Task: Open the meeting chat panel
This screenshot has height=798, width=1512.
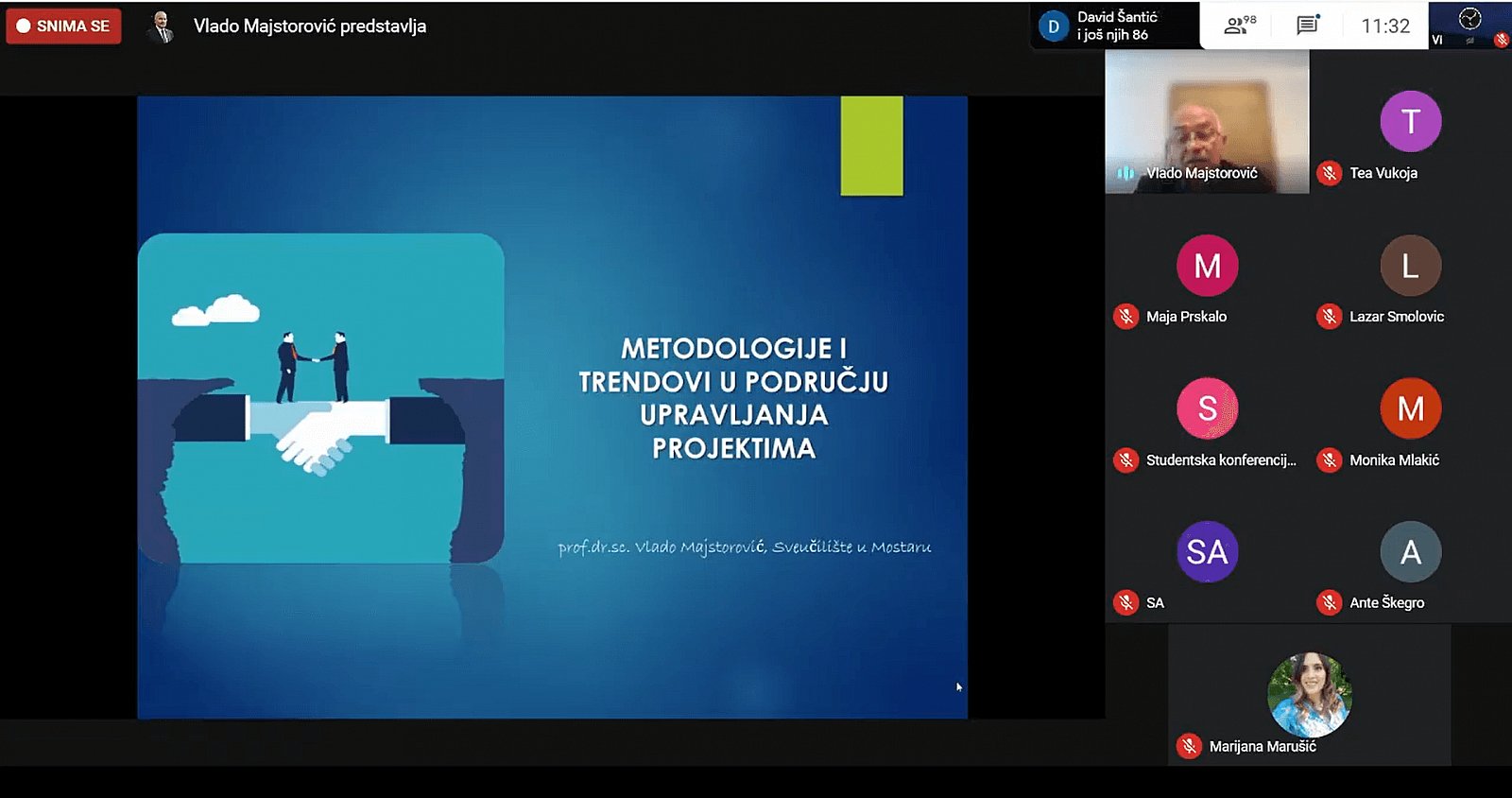Action: click(1308, 26)
